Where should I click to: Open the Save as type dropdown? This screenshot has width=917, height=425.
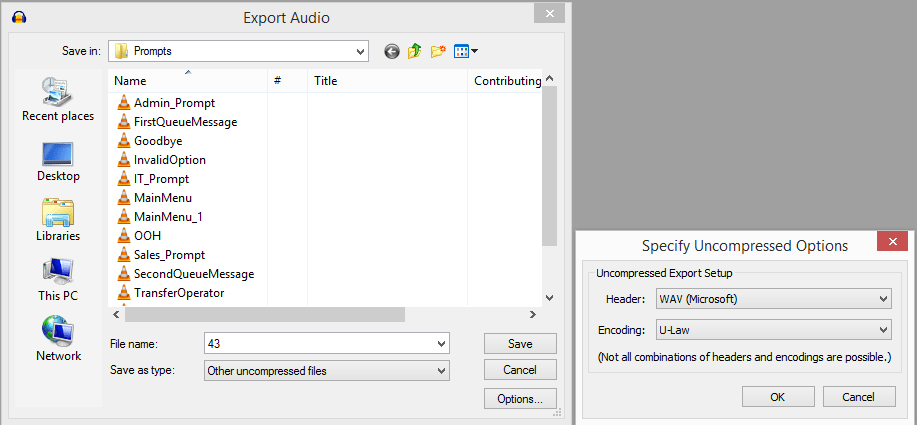tap(441, 371)
